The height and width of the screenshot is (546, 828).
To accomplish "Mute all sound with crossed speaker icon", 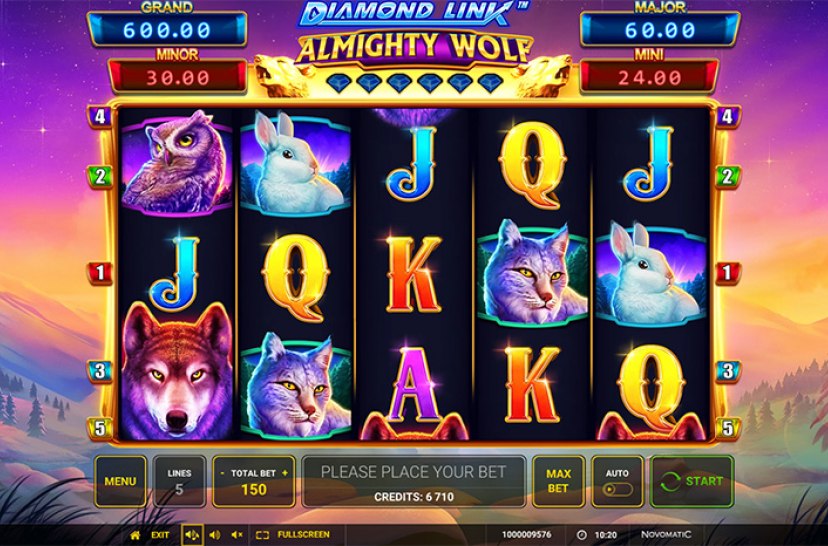I will point(238,535).
